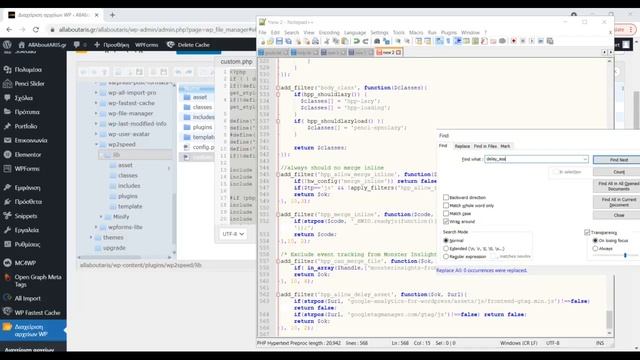This screenshot has height=360, width=640.
Task: Switch to the Replace tab in Find dialog
Action: [x=462, y=146]
